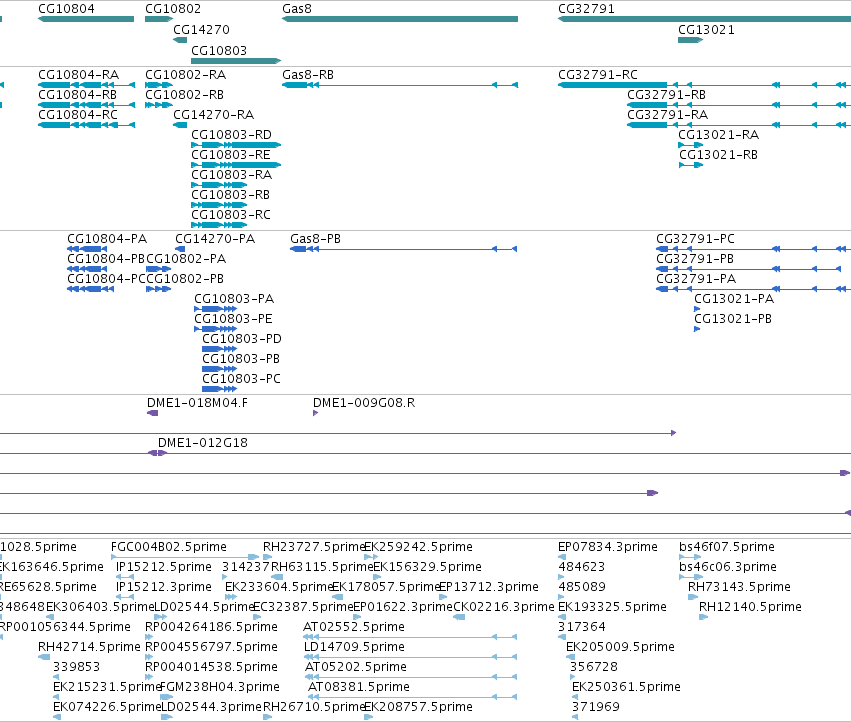851x722 pixels.
Task: Select the CG32791-RC transcript label
Action: click(598, 75)
